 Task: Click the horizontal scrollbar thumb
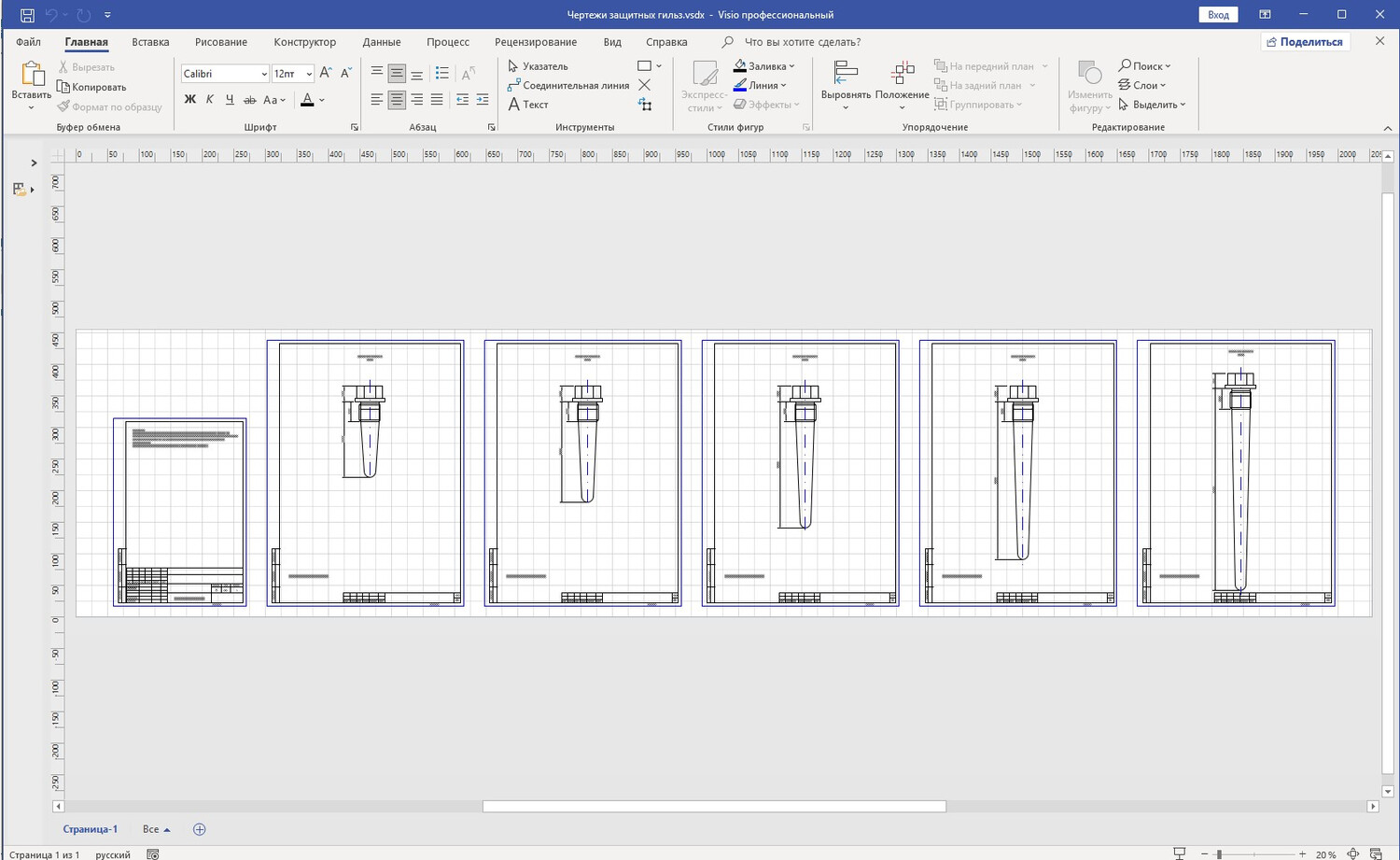714,806
